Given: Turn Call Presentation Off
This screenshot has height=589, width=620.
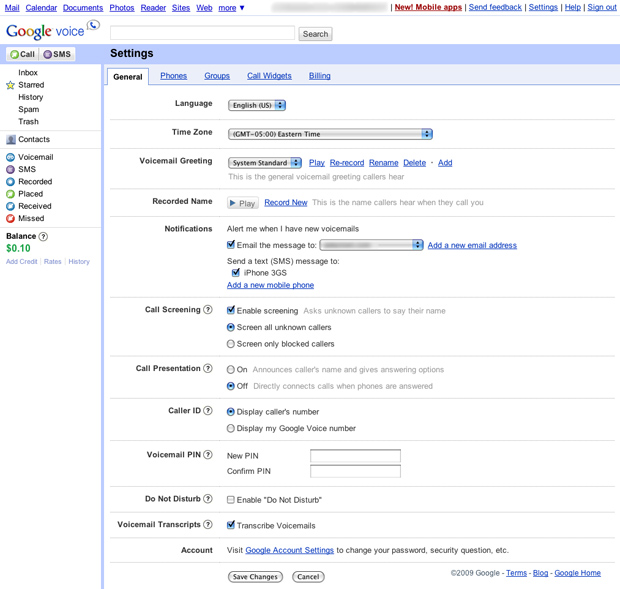Looking at the screenshot, I should [x=231, y=386].
